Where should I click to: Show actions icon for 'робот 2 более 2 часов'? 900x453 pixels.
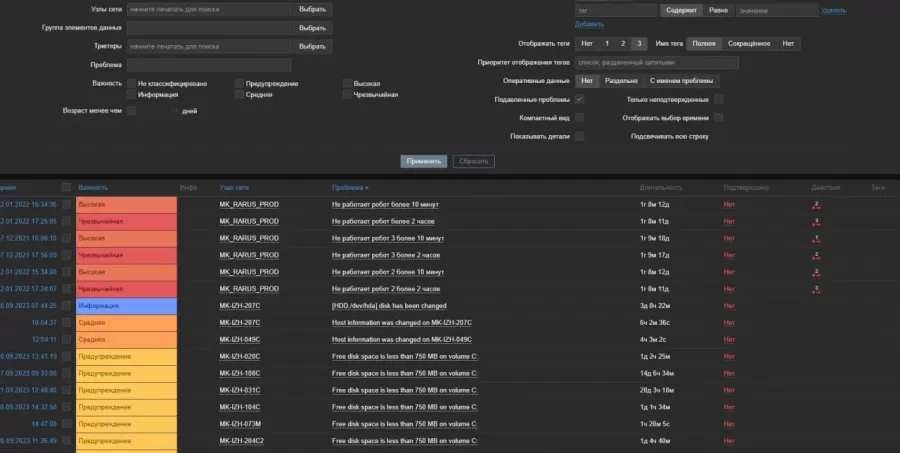pyautogui.click(x=816, y=289)
